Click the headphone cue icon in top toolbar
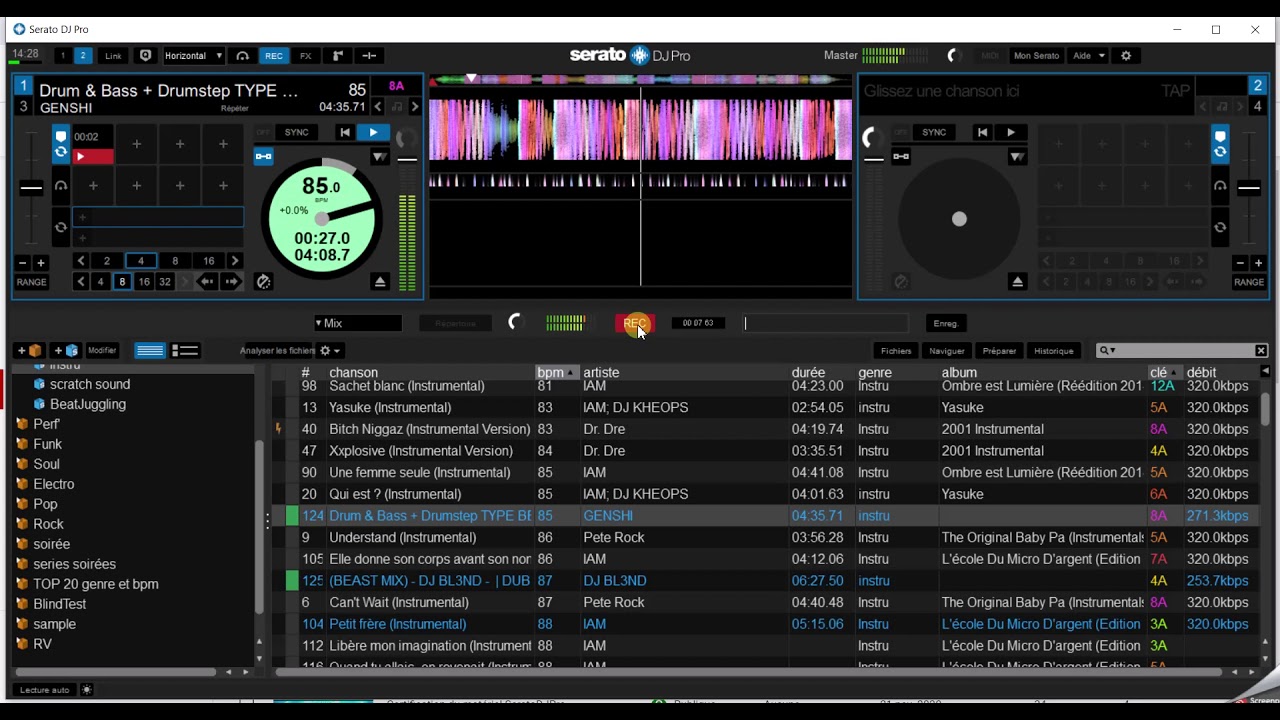Viewport: 1280px width, 720px height. [x=242, y=56]
